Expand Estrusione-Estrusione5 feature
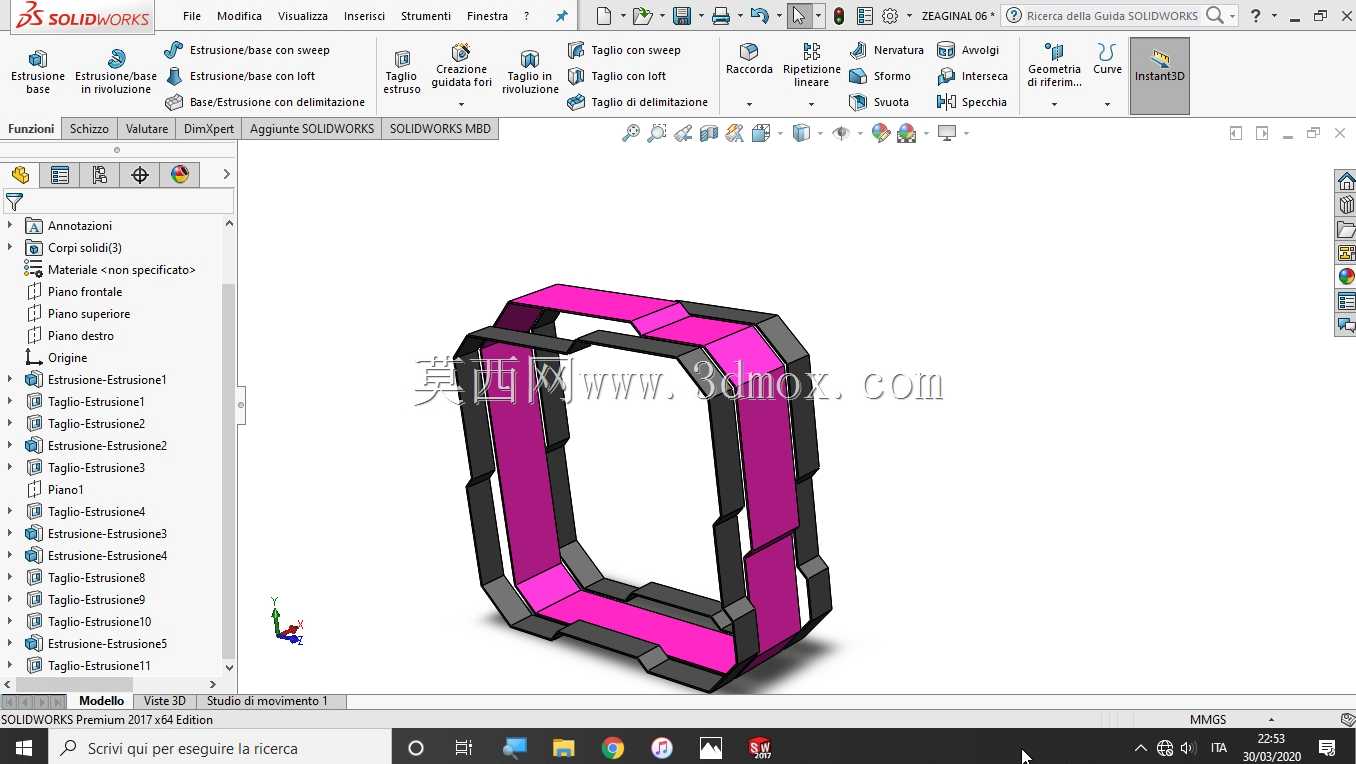This screenshot has width=1356, height=764. pyautogui.click(x=10, y=644)
